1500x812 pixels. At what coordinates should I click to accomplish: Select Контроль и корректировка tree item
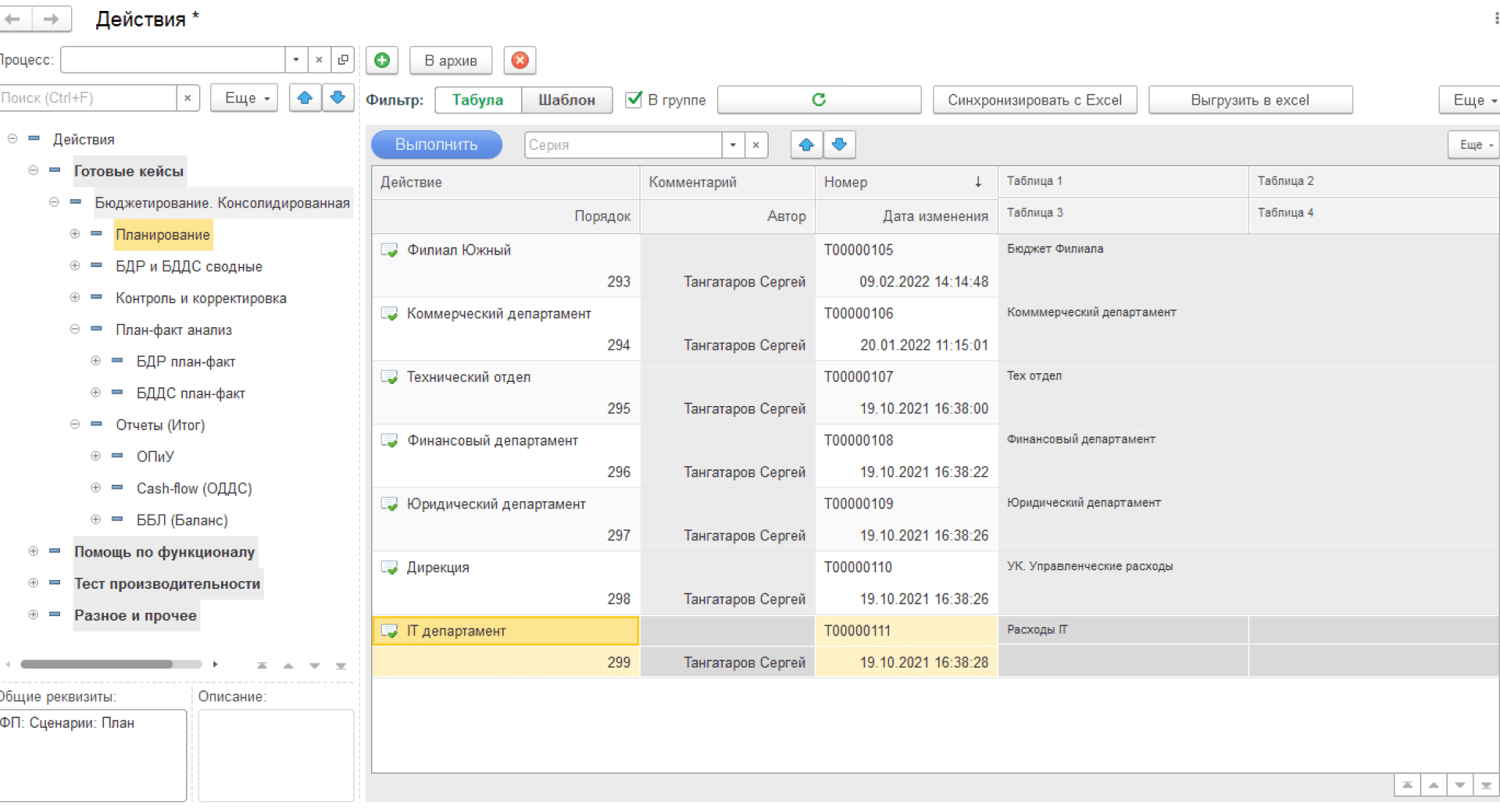pos(201,298)
